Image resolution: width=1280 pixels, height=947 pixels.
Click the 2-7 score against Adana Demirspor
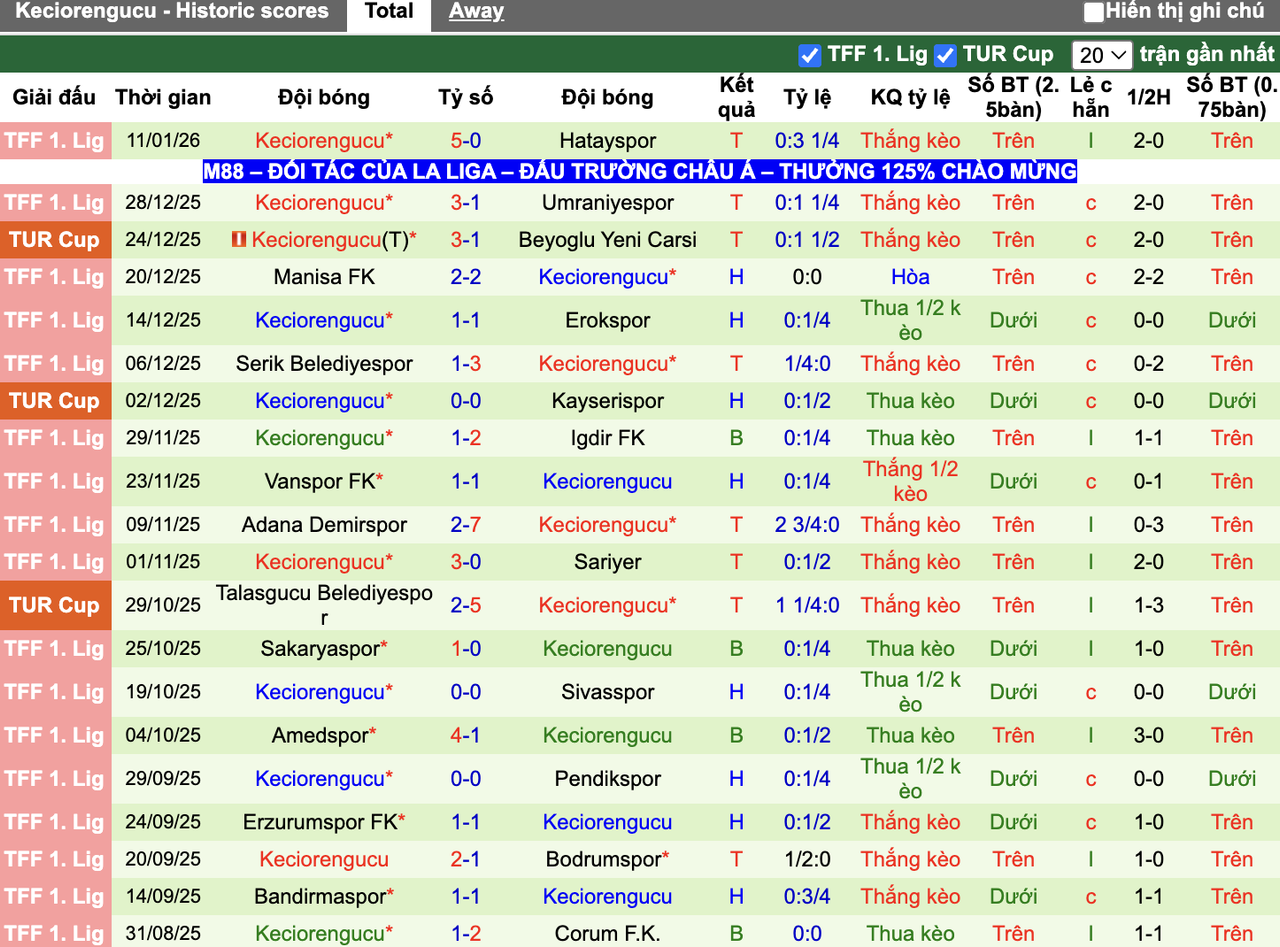[466, 525]
